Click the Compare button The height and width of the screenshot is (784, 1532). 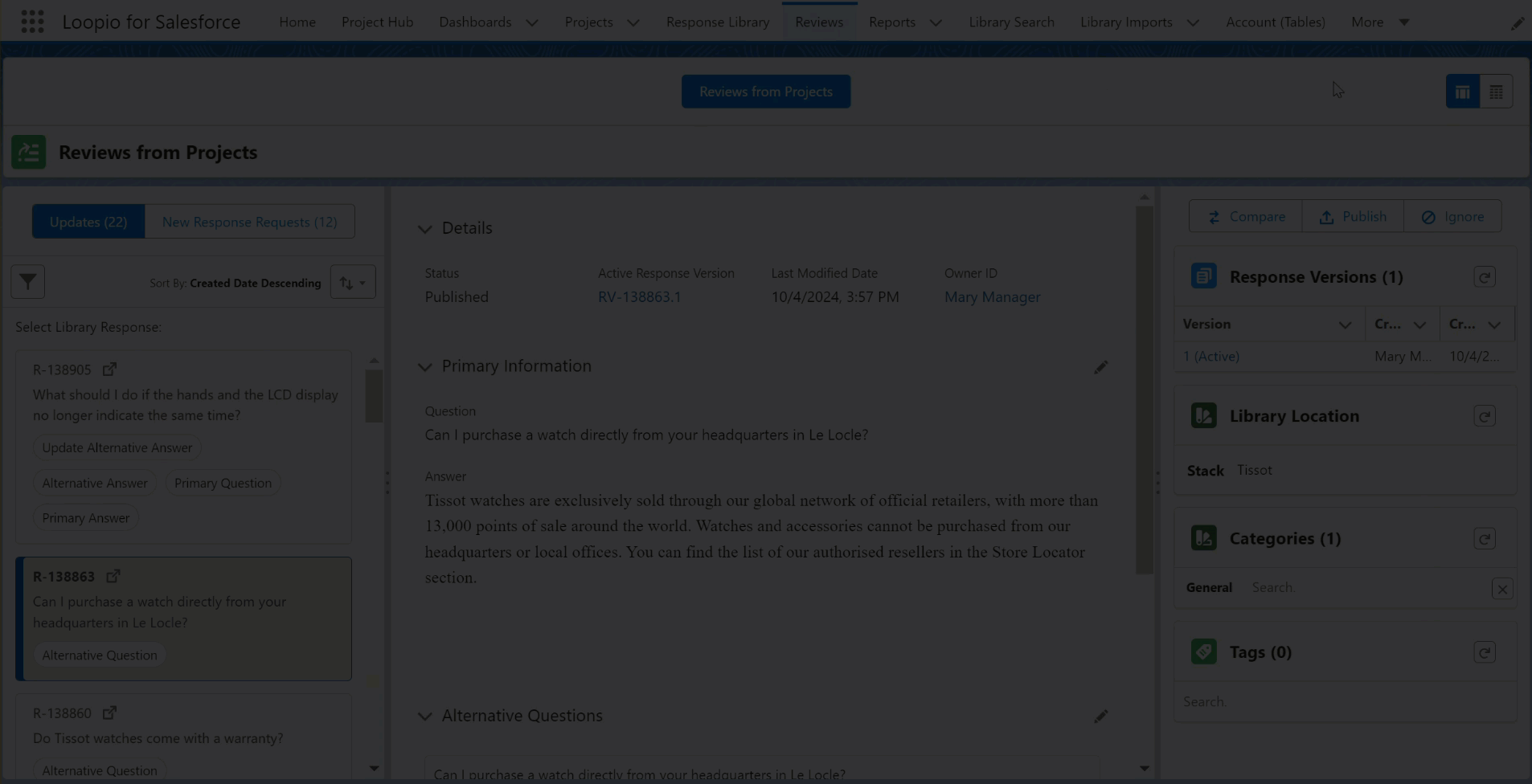(1246, 216)
